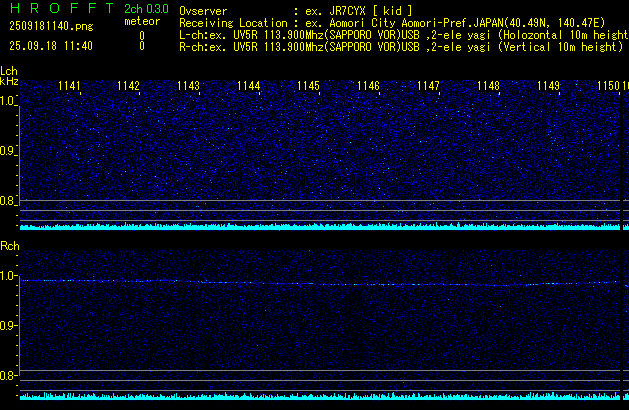
Task: Click the 1145 time tick label
Action: pos(308,86)
